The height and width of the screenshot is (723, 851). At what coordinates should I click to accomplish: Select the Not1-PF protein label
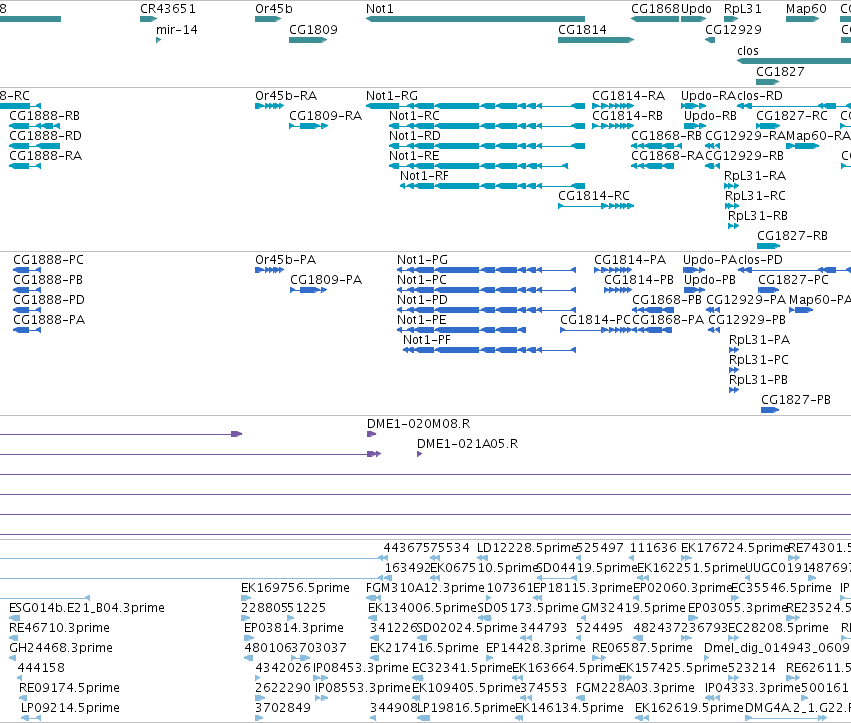click(x=427, y=339)
